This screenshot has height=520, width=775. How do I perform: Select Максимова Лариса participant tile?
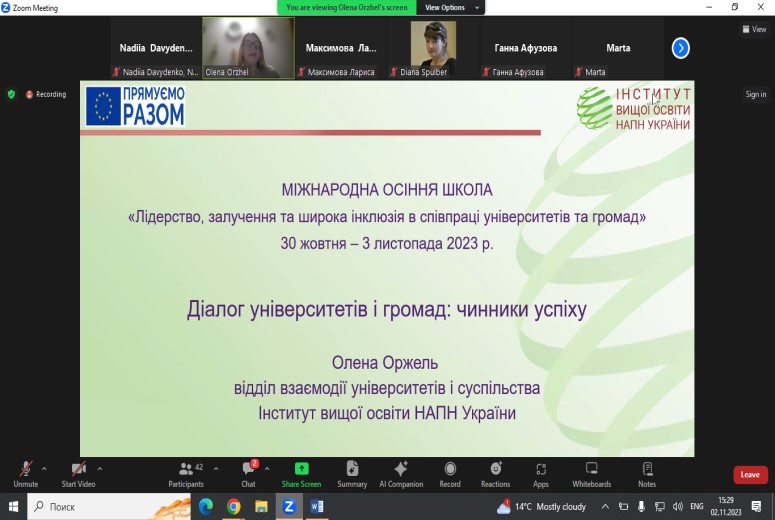coord(341,48)
